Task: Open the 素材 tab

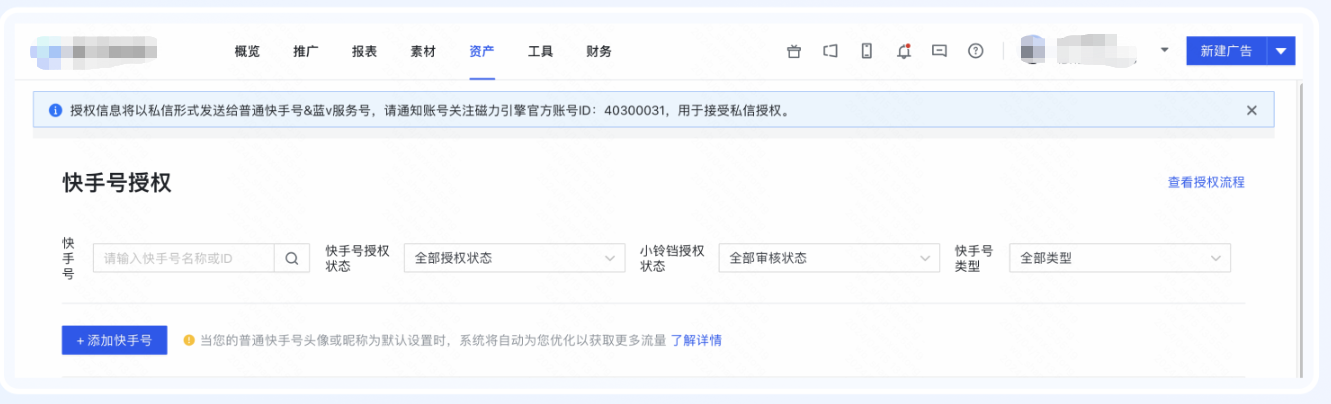Action: [423, 51]
